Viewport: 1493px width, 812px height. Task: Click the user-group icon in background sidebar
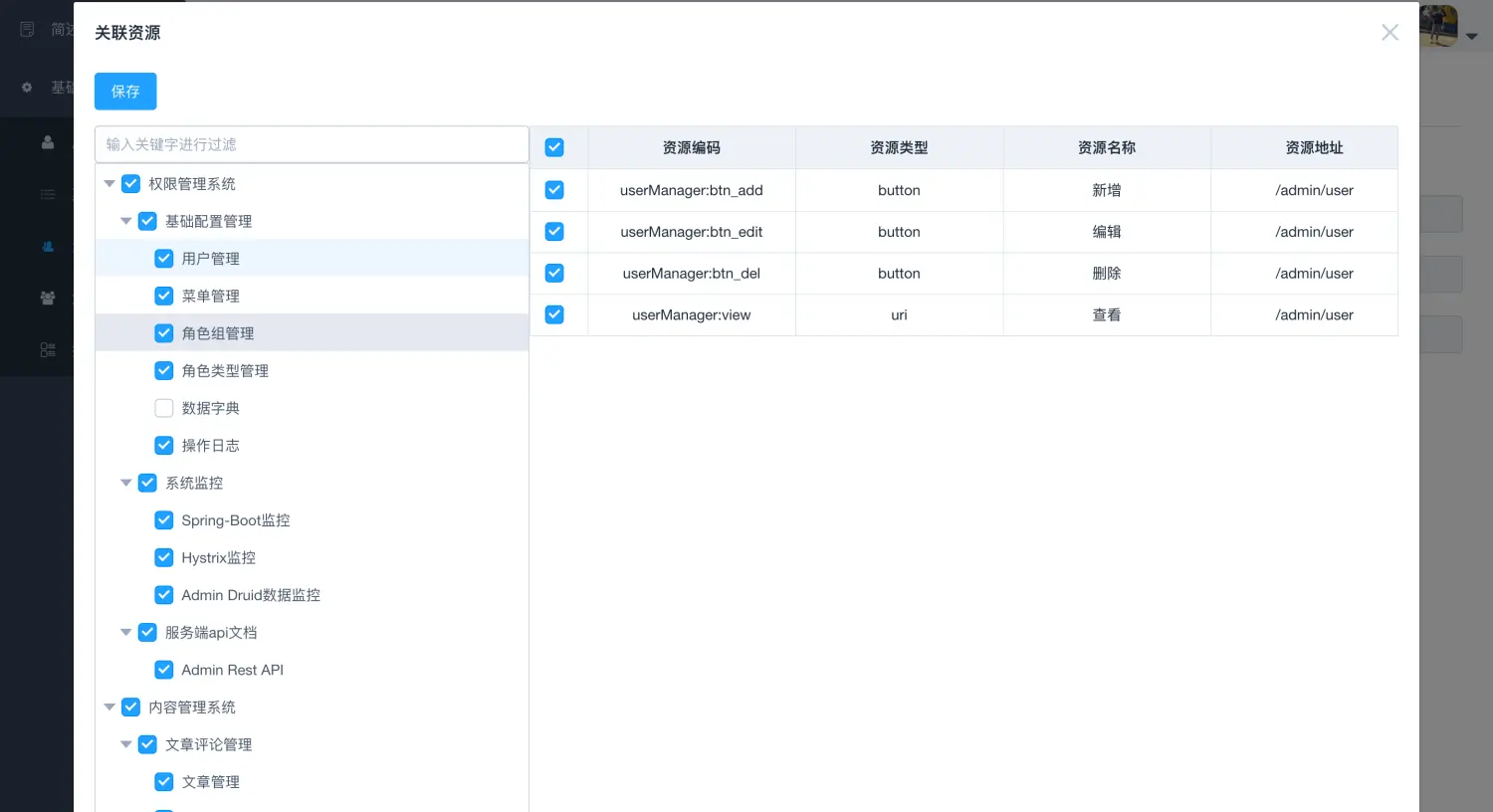[x=47, y=298]
